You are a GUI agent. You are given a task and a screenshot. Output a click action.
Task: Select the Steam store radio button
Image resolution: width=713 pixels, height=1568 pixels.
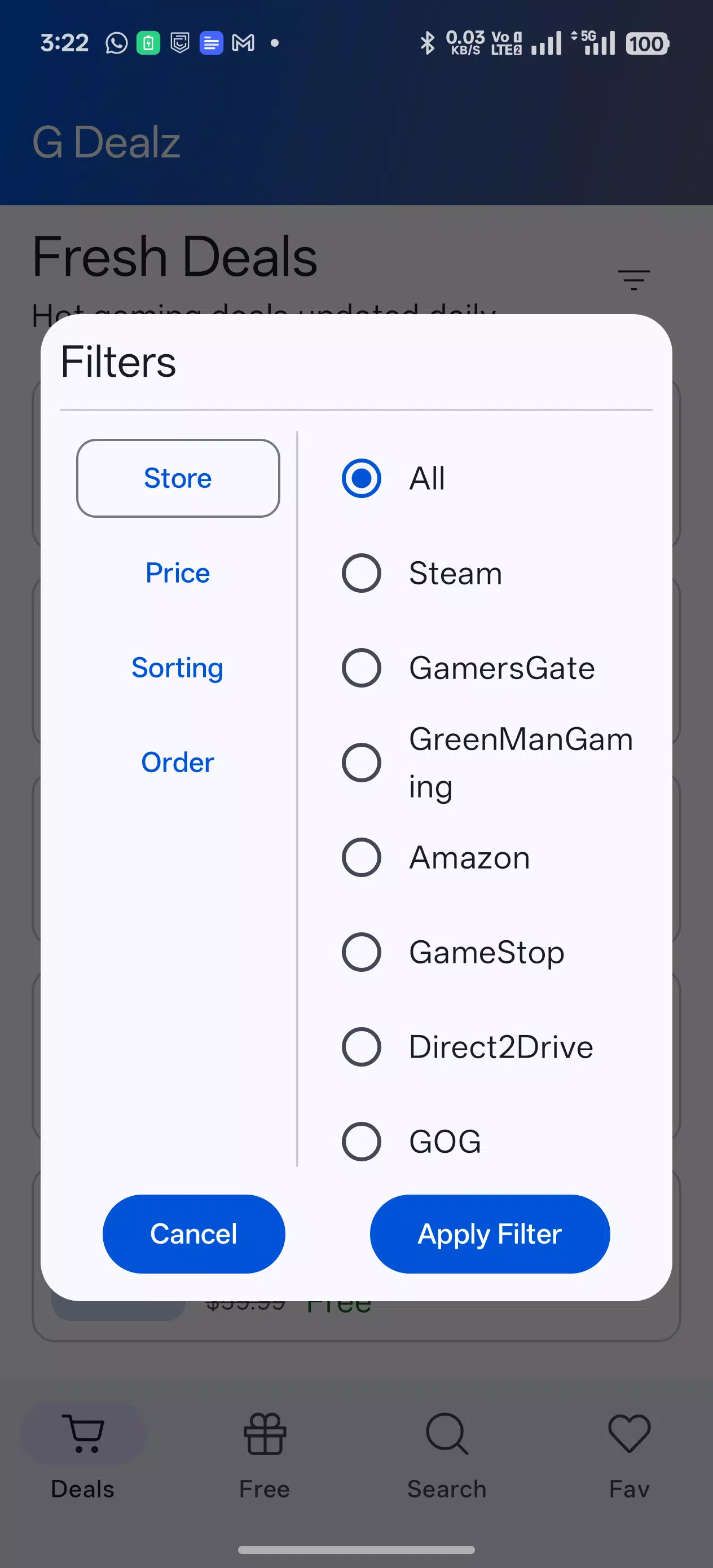point(361,573)
